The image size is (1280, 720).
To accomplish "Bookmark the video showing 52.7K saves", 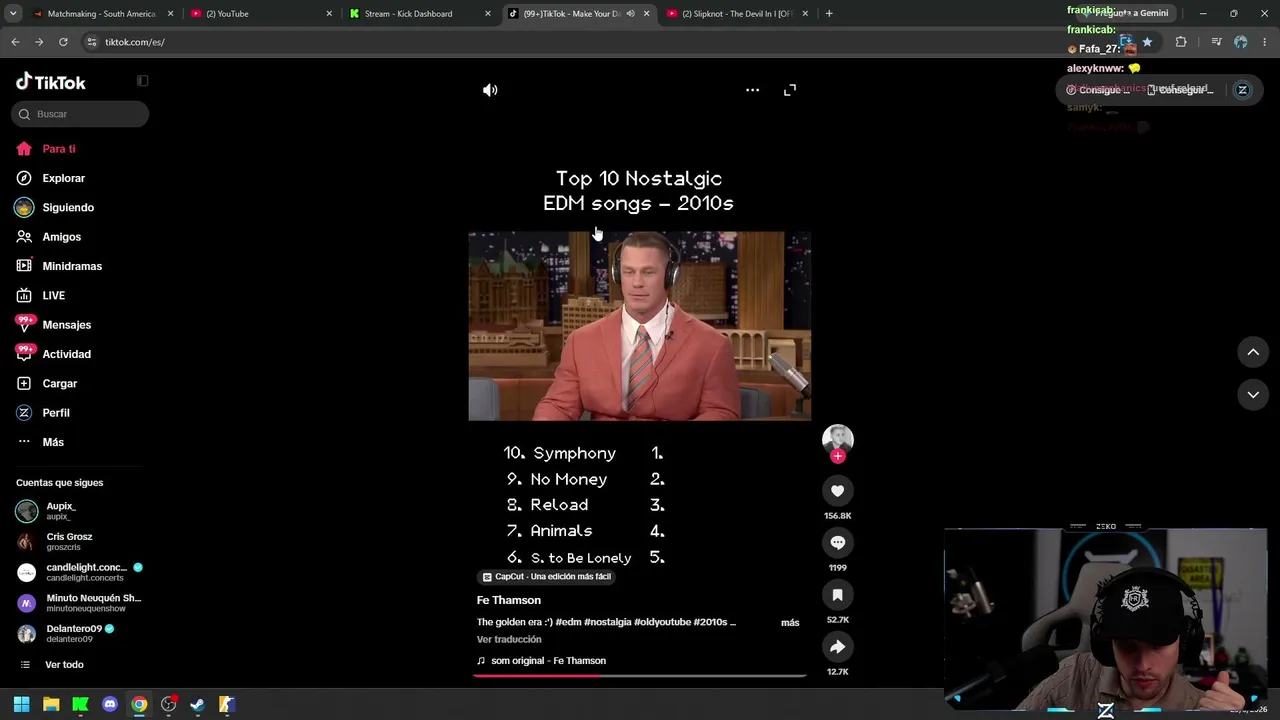I will [838, 595].
